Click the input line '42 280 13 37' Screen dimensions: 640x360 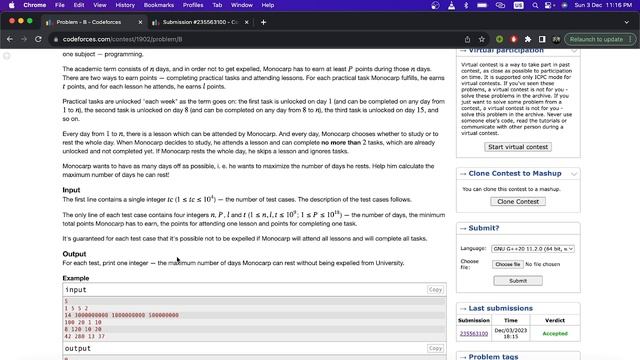pyautogui.click(x=84, y=336)
